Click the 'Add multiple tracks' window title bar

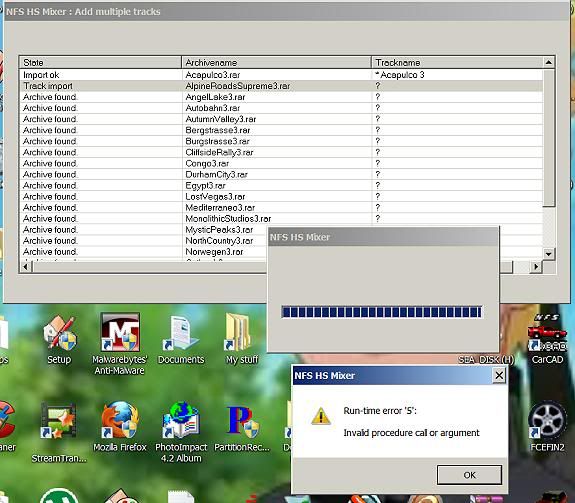click(286, 12)
